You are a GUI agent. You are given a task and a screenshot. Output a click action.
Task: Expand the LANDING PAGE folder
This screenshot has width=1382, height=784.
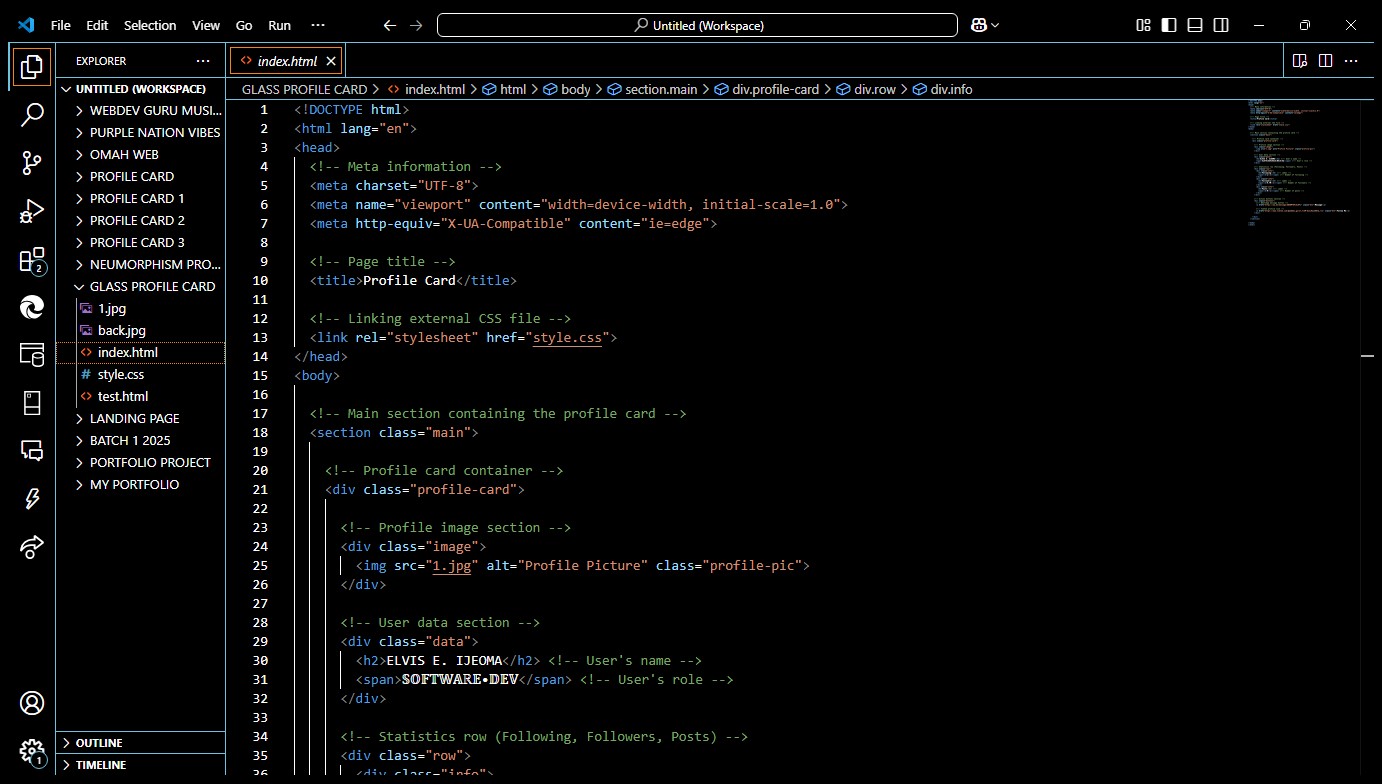134,418
